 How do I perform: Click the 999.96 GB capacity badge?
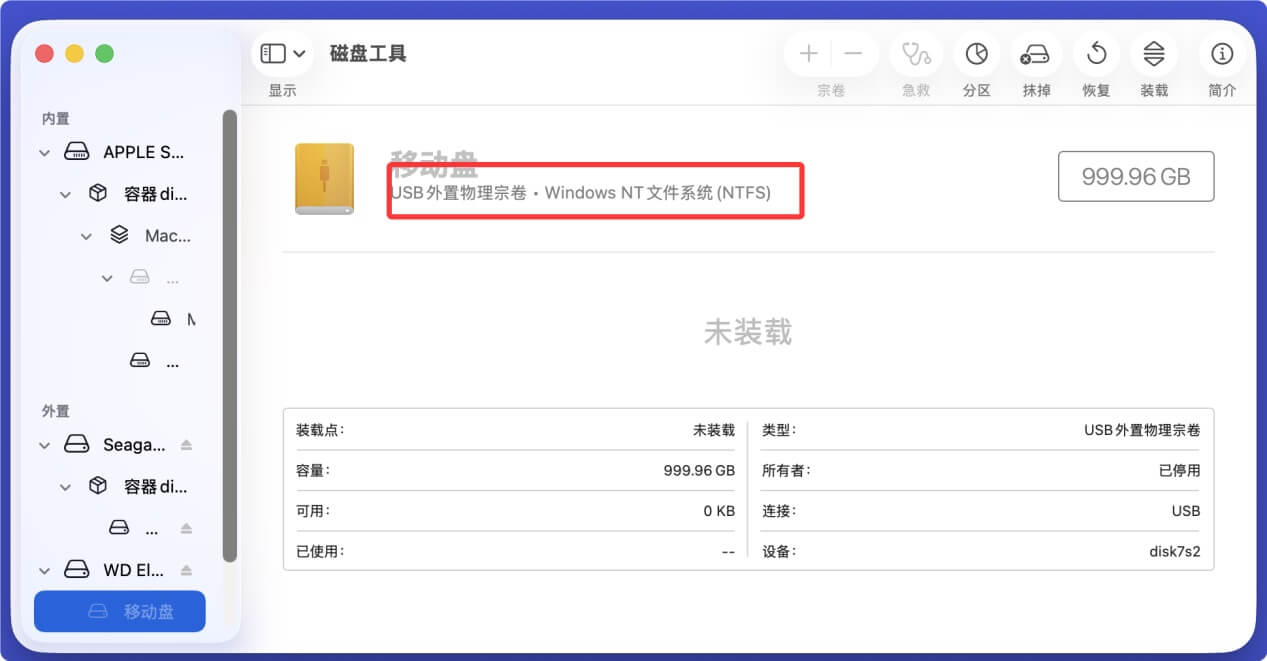point(1136,176)
